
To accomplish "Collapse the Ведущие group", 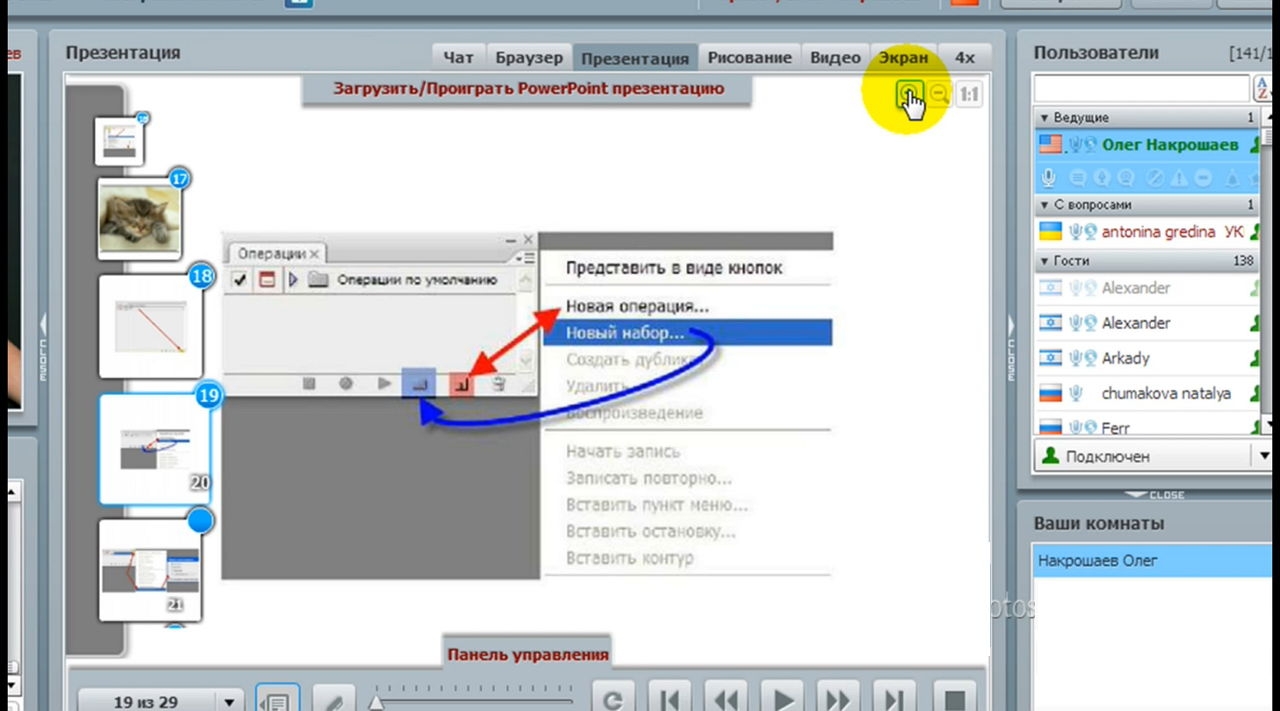I will coord(1045,118).
